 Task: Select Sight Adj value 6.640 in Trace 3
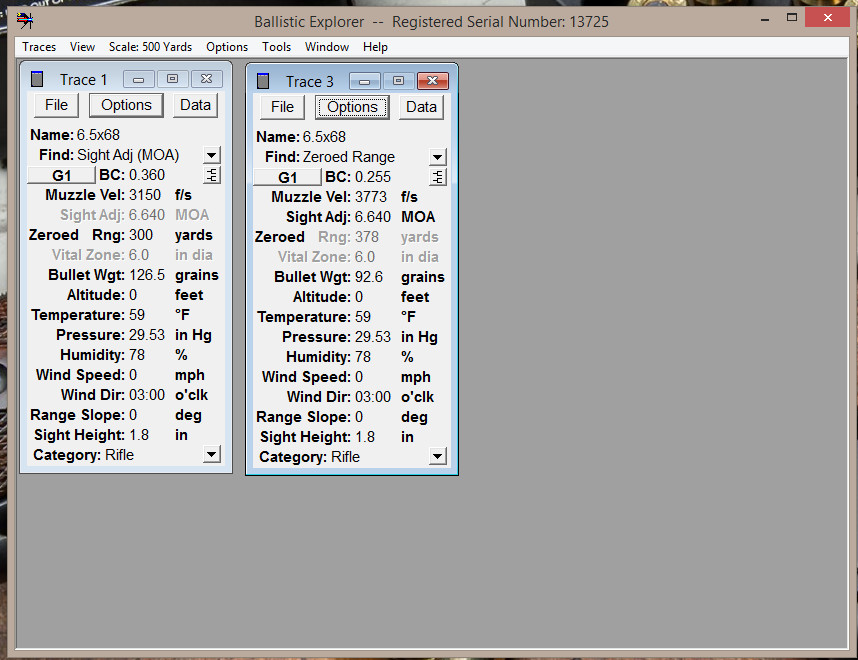click(373, 217)
